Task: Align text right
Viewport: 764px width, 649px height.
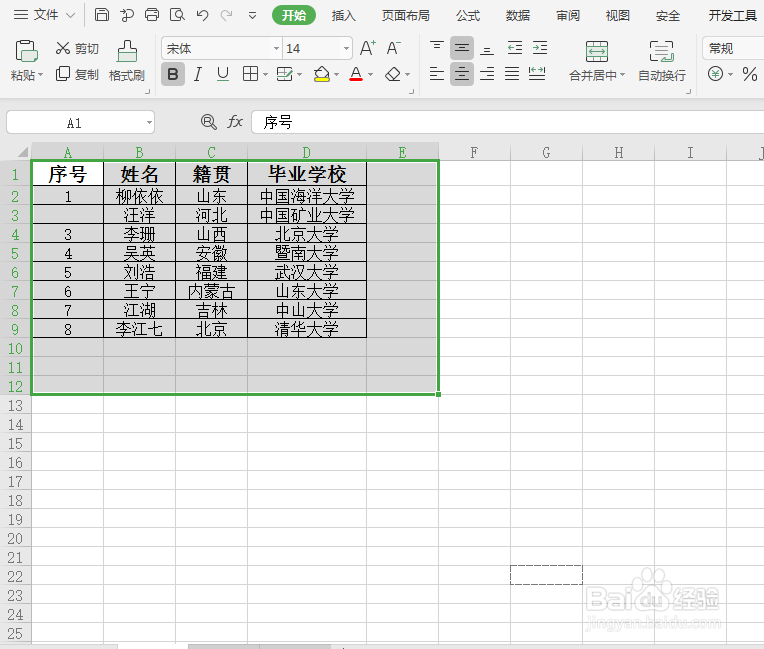Action: click(487, 74)
